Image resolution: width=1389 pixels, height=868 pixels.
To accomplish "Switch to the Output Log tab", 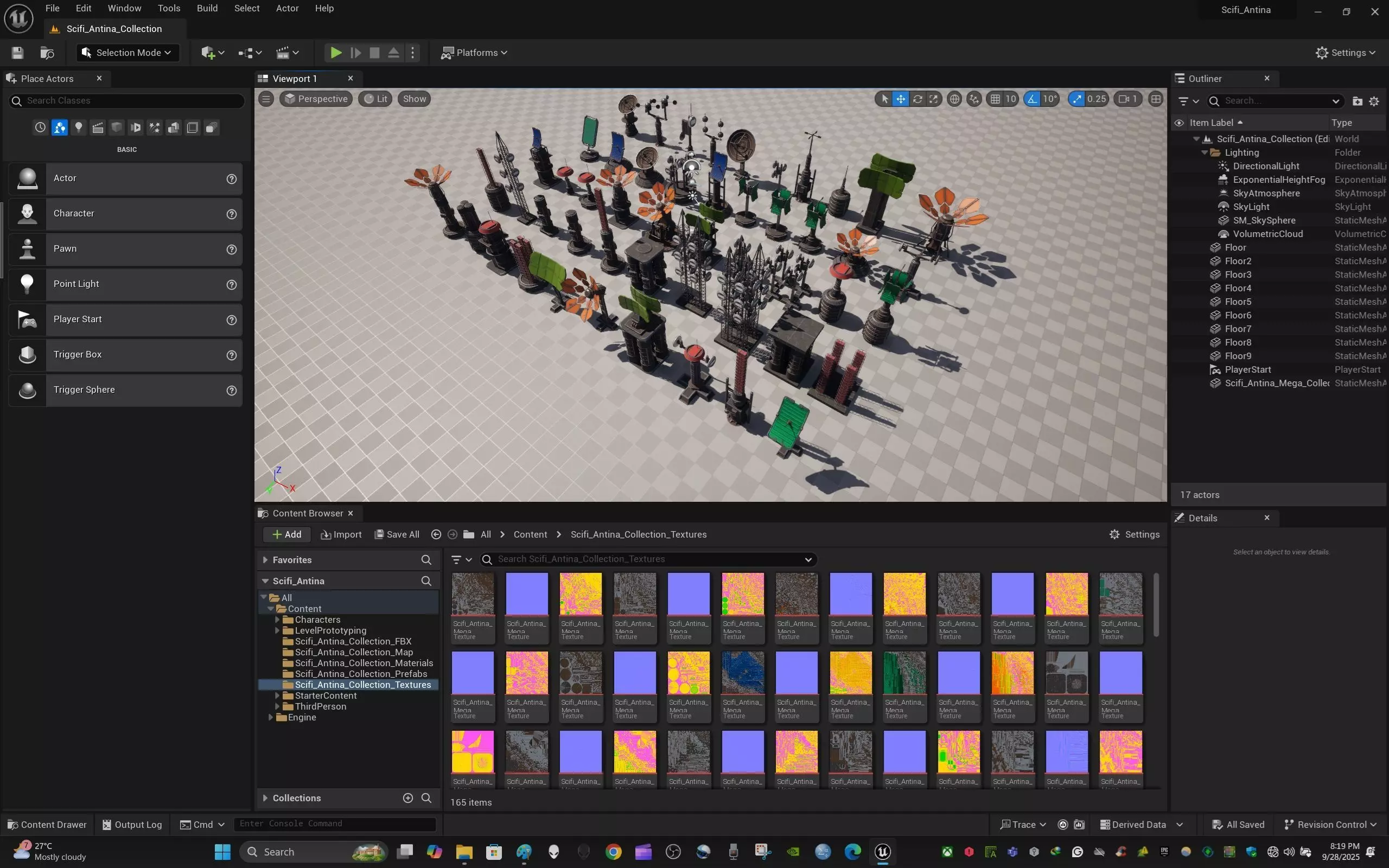I will point(132,825).
